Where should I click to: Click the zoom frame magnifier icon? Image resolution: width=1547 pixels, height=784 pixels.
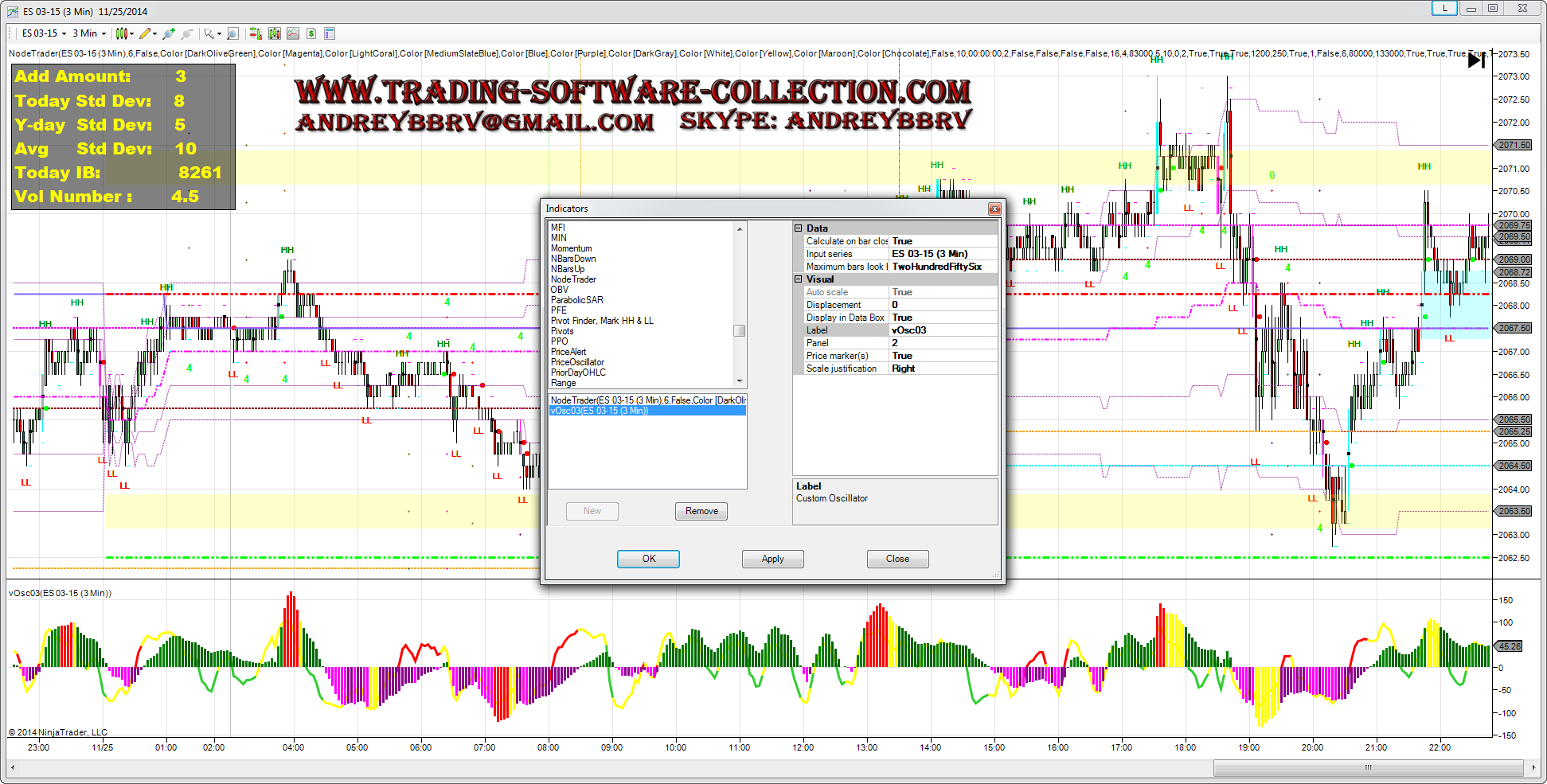(232, 33)
